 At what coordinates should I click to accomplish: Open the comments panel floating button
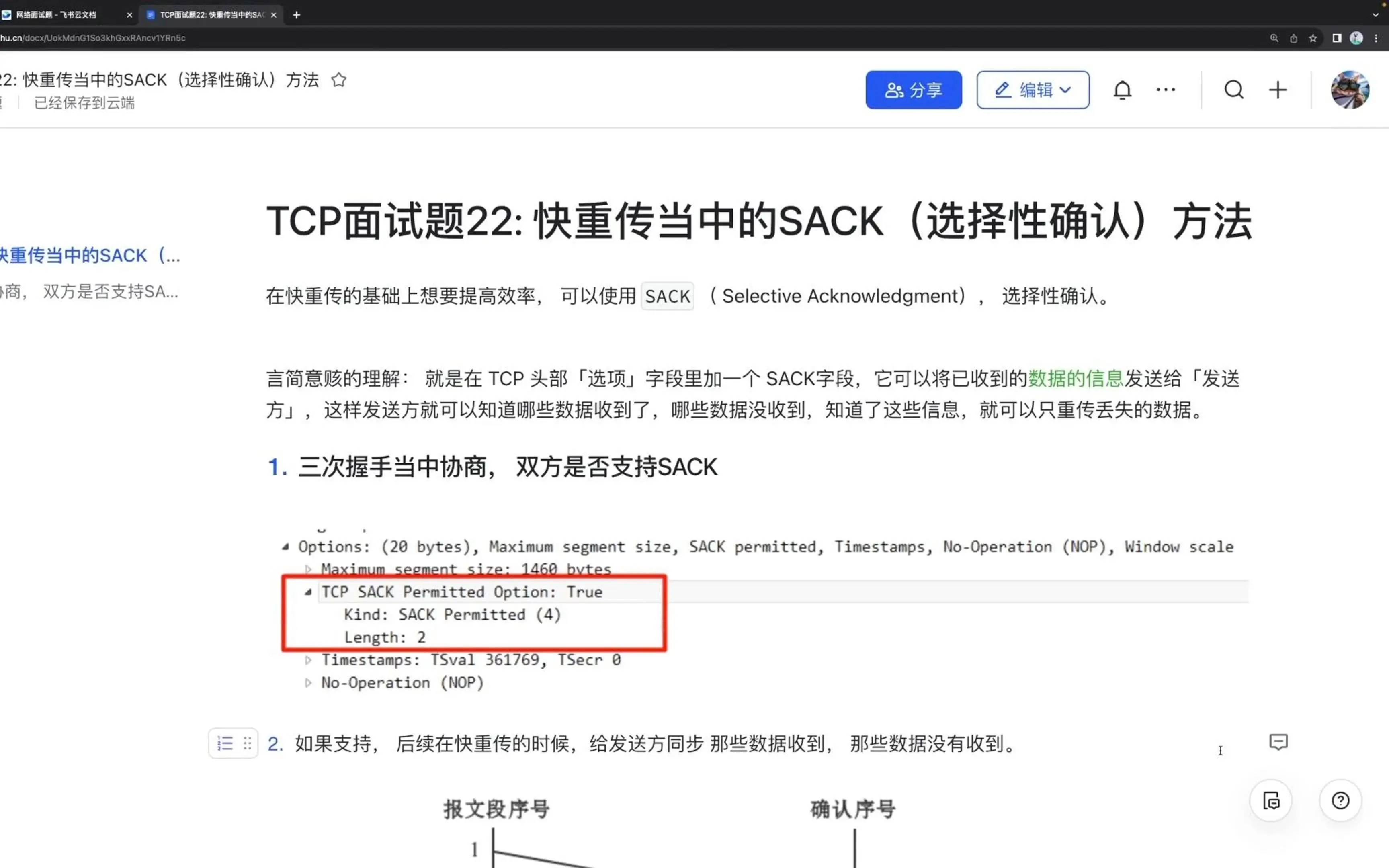point(1271,800)
